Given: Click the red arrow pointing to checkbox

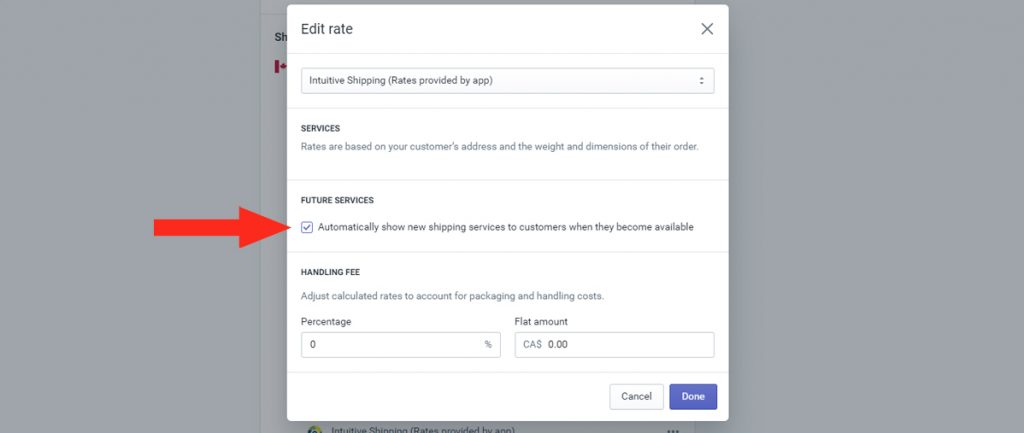Looking at the screenshot, I should point(223,227).
